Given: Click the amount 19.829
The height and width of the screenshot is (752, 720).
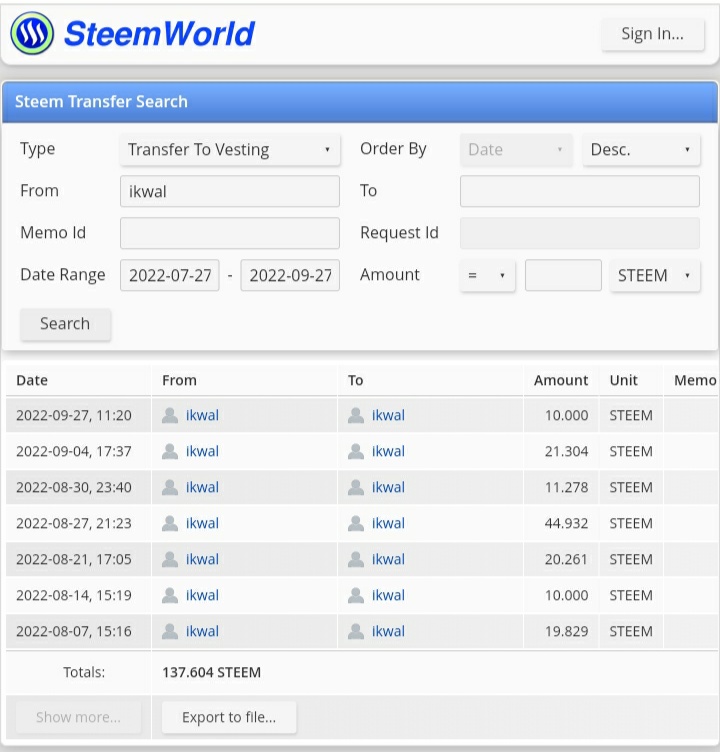Looking at the screenshot, I should [567, 631].
